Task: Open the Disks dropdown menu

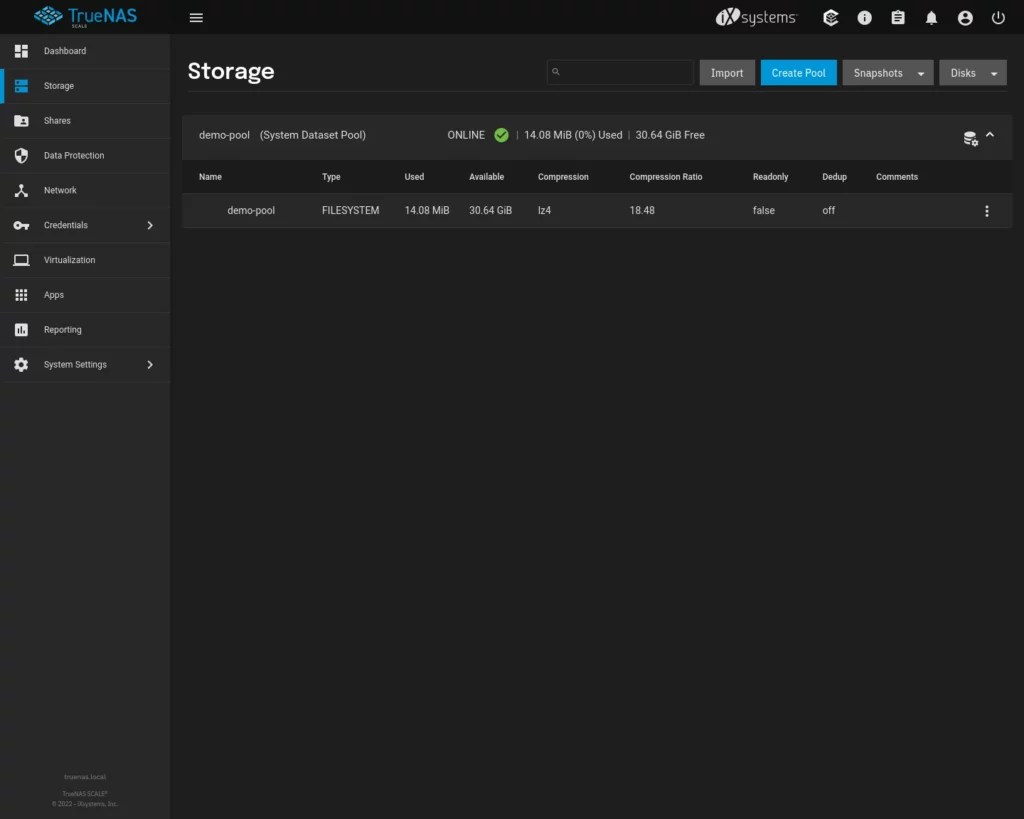Action: click(x=972, y=72)
